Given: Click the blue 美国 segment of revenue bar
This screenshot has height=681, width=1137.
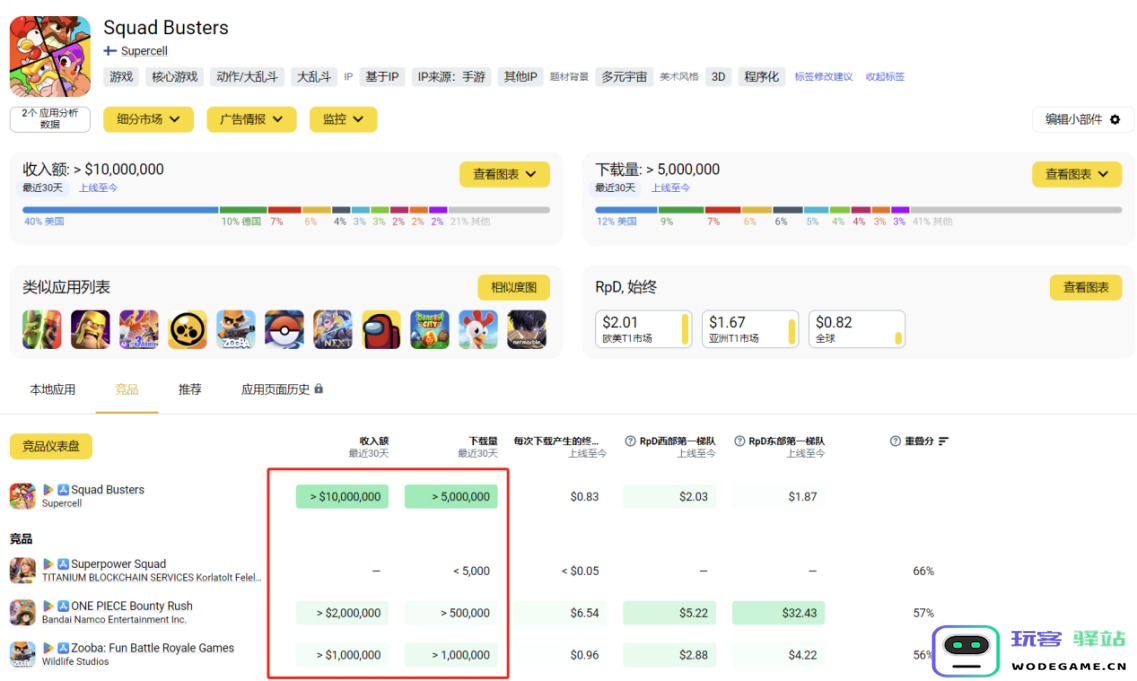Looking at the screenshot, I should (120, 210).
